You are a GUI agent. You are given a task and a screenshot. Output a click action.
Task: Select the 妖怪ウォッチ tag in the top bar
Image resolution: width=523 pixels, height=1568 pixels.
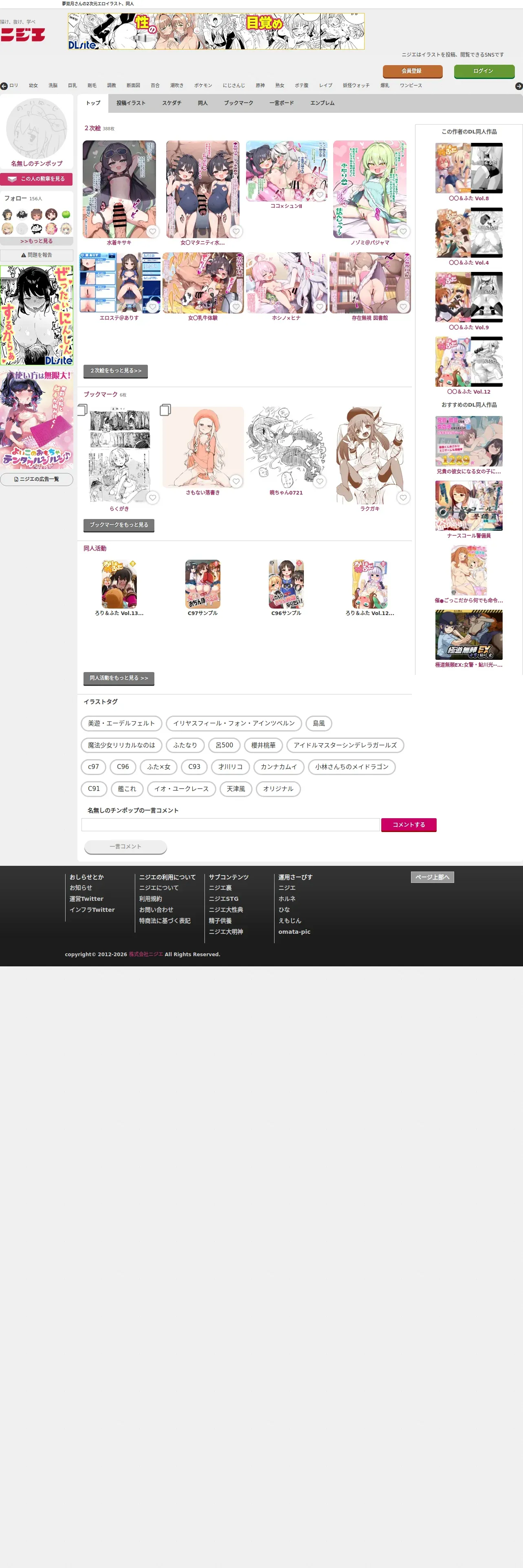point(356,86)
